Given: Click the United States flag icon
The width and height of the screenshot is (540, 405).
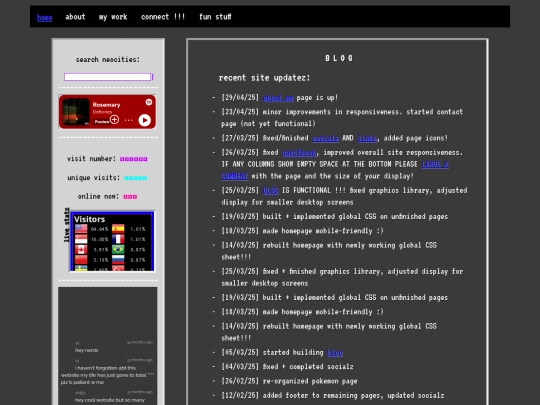Looking at the screenshot, I should click(81, 229).
